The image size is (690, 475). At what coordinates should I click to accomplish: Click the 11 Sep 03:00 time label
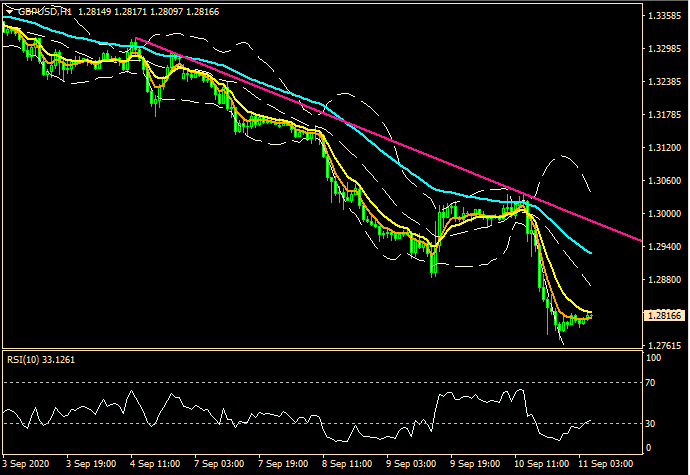click(x=609, y=465)
